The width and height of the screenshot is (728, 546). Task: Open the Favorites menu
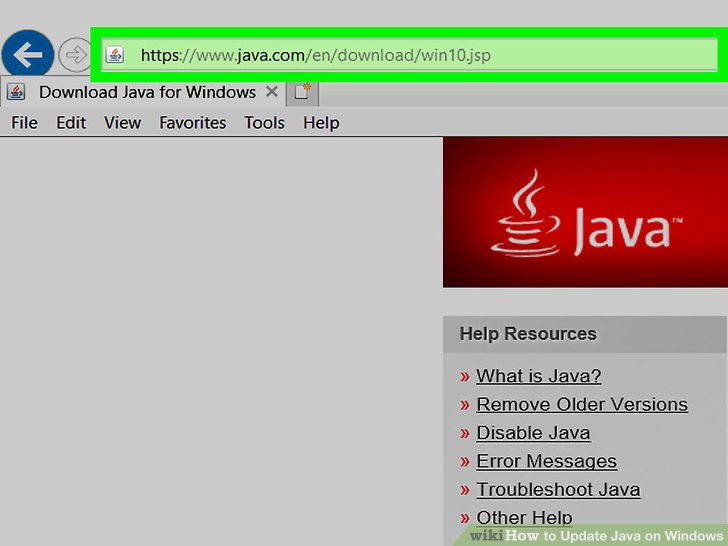point(193,122)
